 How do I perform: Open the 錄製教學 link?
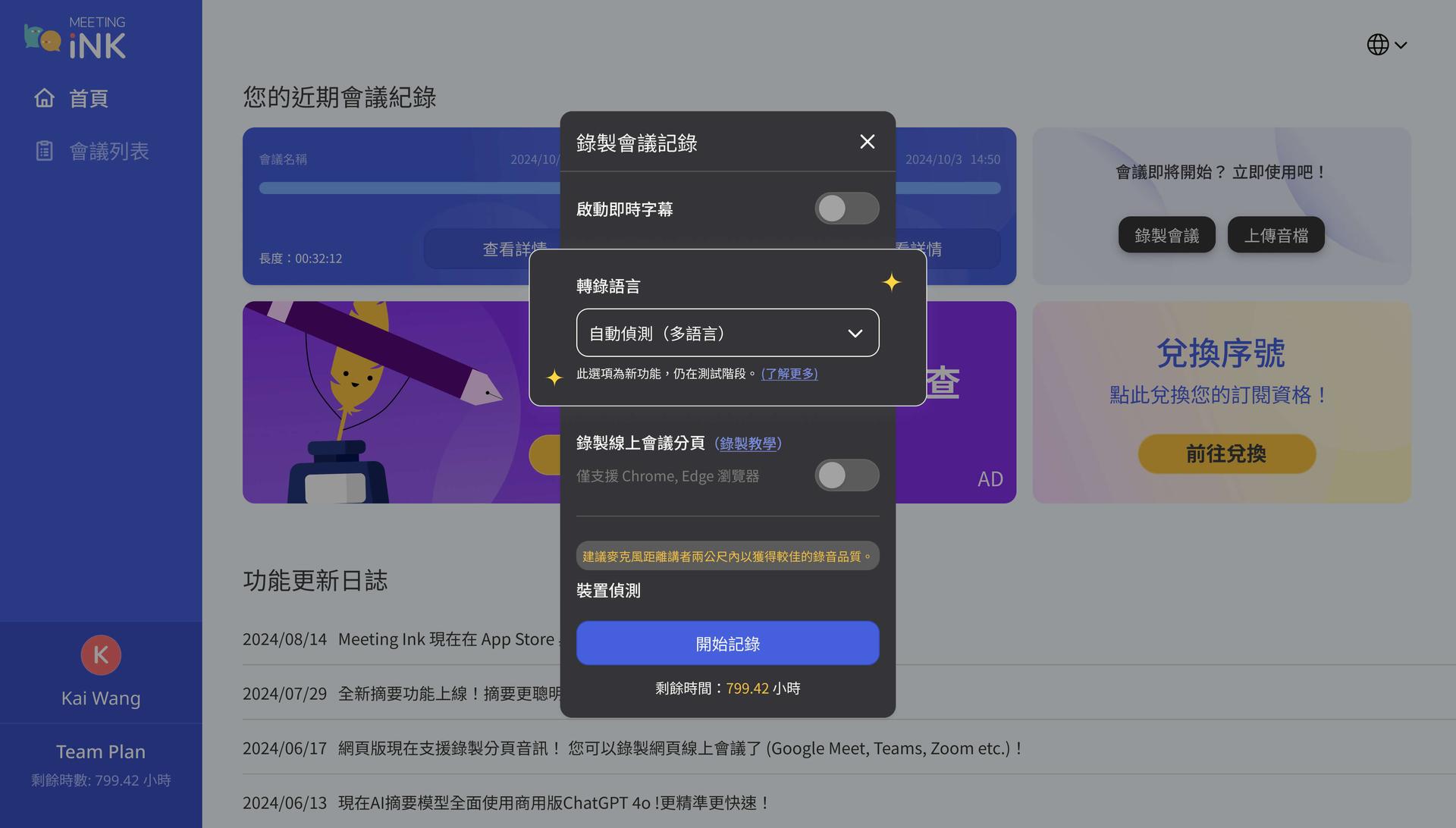click(748, 444)
